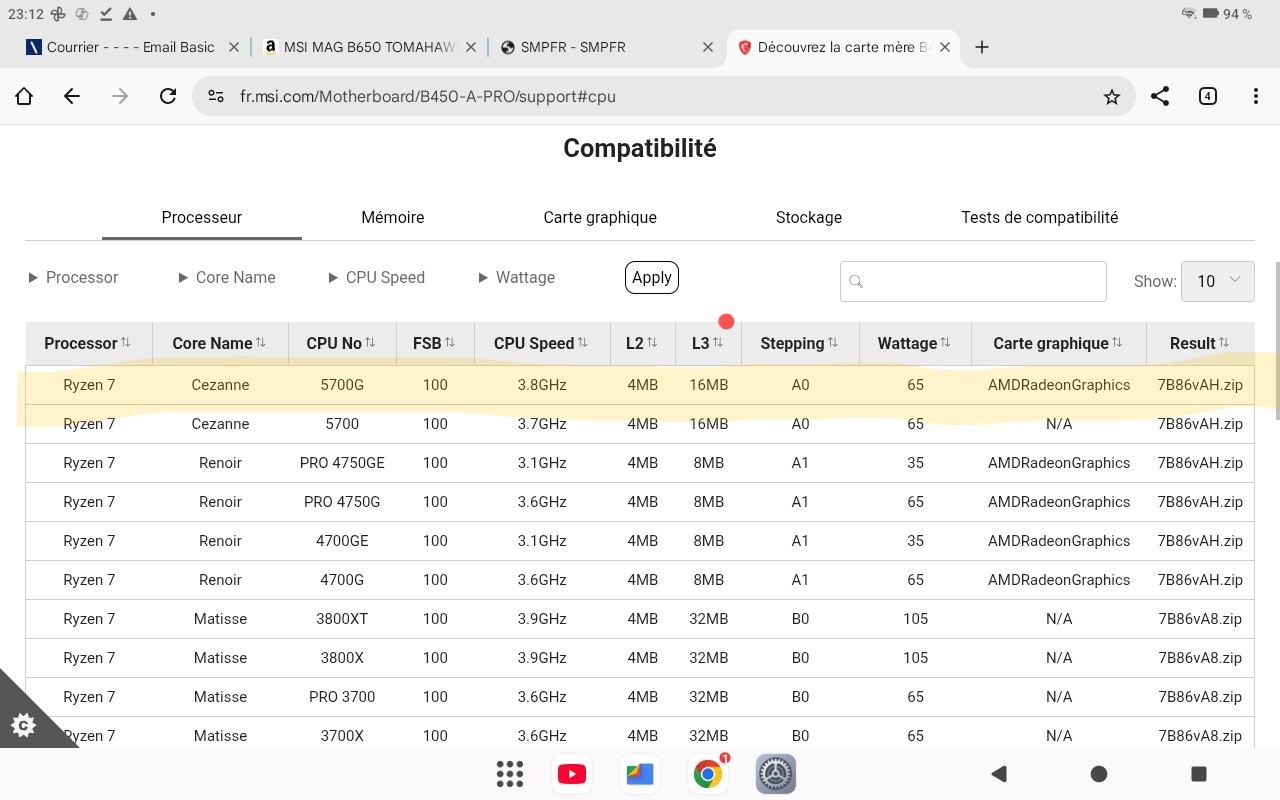1280x800 pixels.
Task: Tap Android recent apps square button
Action: click(x=1199, y=773)
